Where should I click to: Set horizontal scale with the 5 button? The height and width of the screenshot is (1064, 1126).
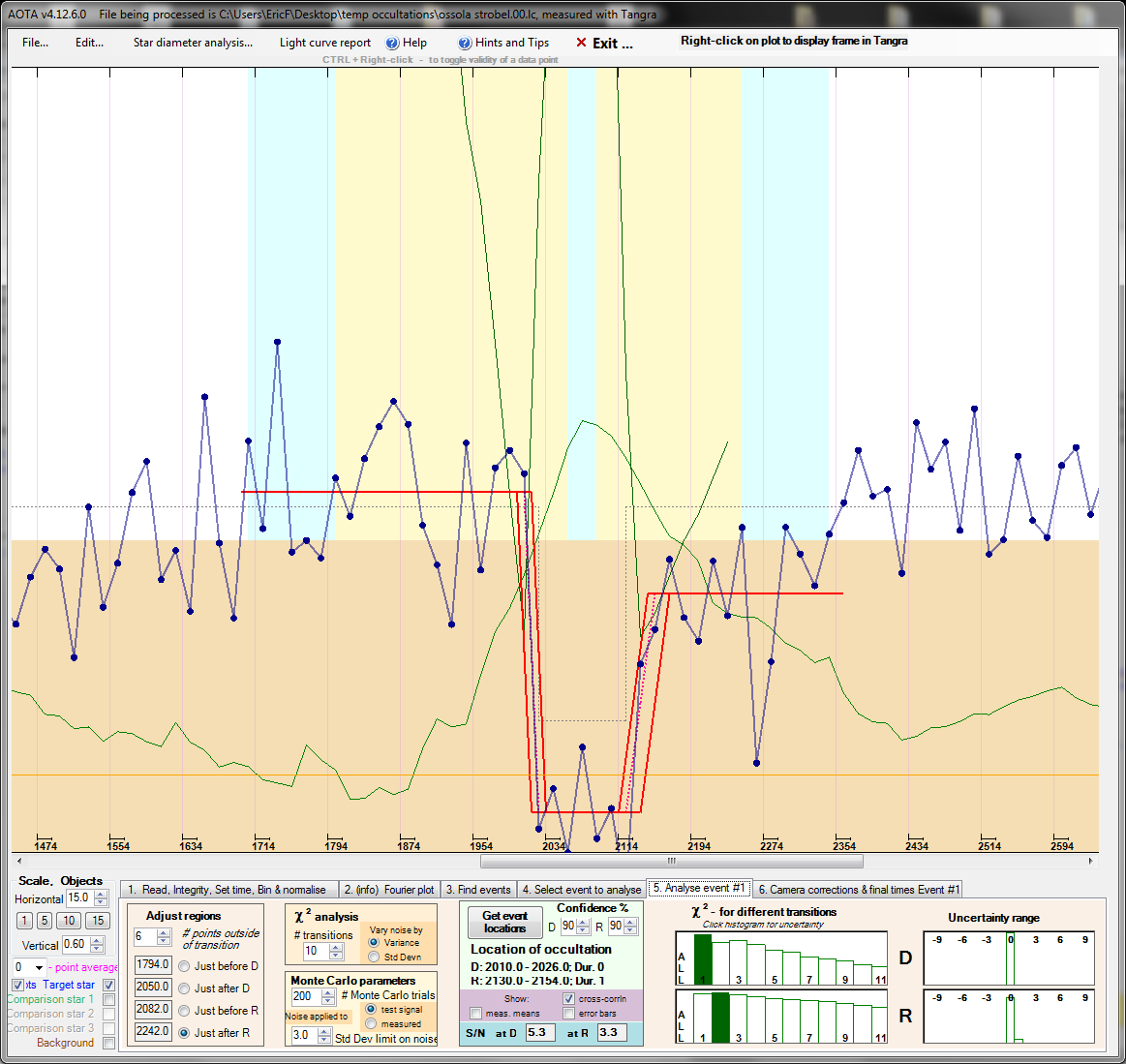45,921
